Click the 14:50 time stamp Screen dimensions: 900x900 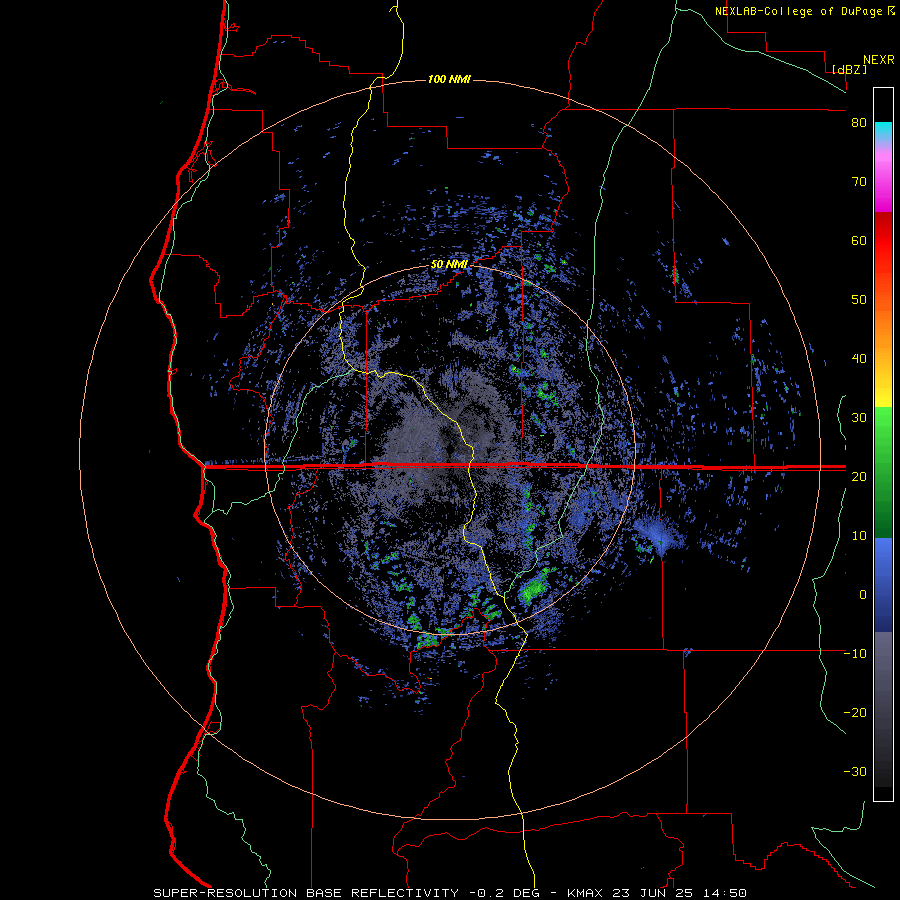[724, 893]
